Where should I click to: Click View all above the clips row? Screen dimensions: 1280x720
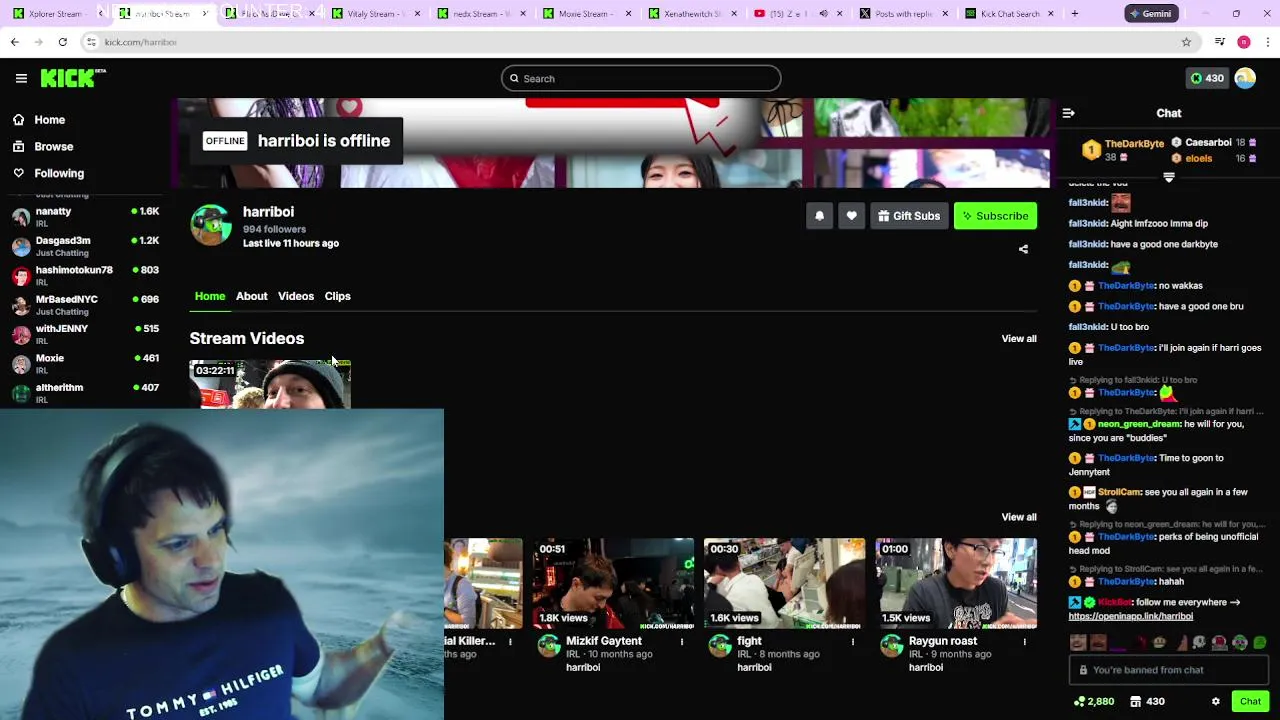1019,517
